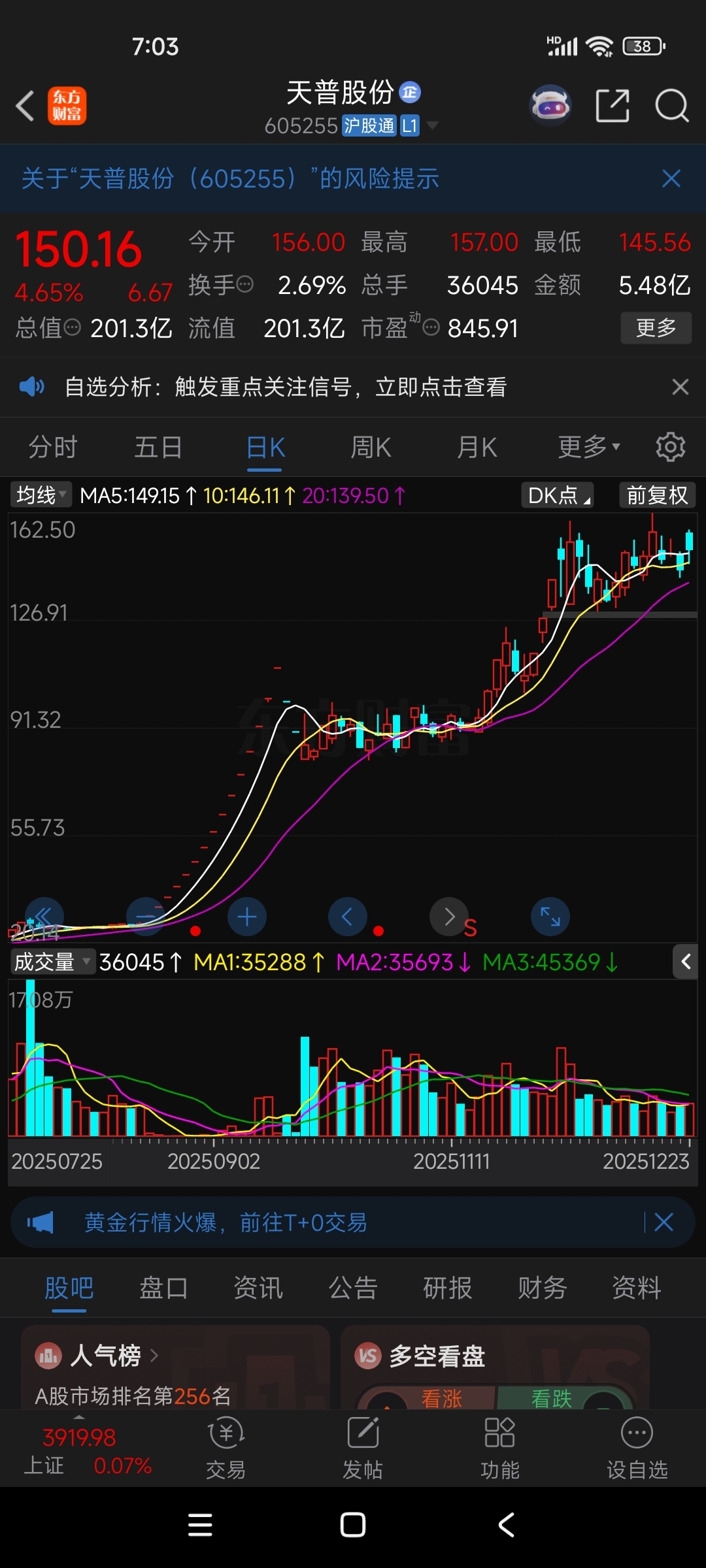Open 发帖 post composer icon
The width and height of the screenshot is (706, 1568).
363,1447
